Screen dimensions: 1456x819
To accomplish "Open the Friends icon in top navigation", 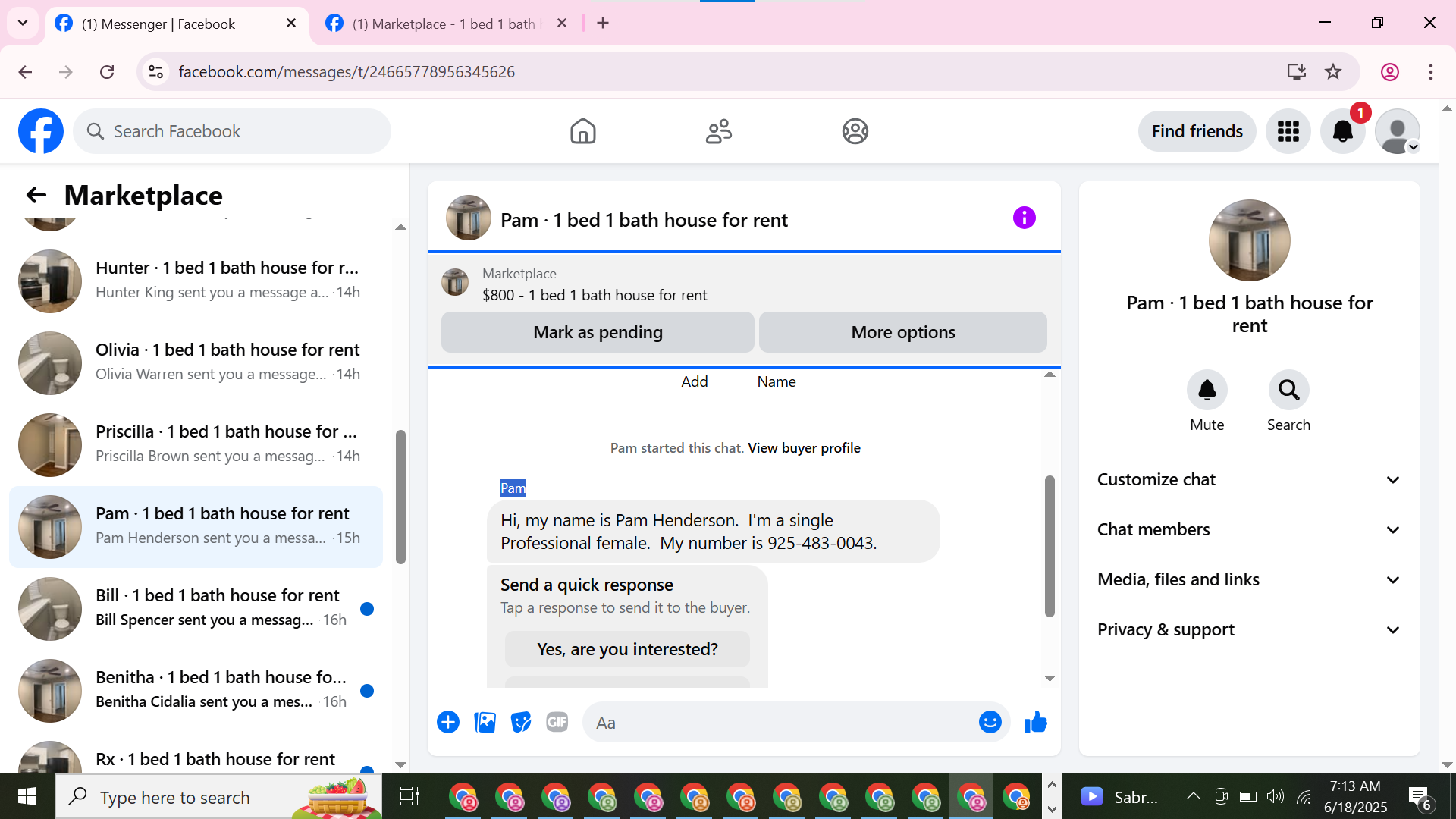I will [719, 131].
